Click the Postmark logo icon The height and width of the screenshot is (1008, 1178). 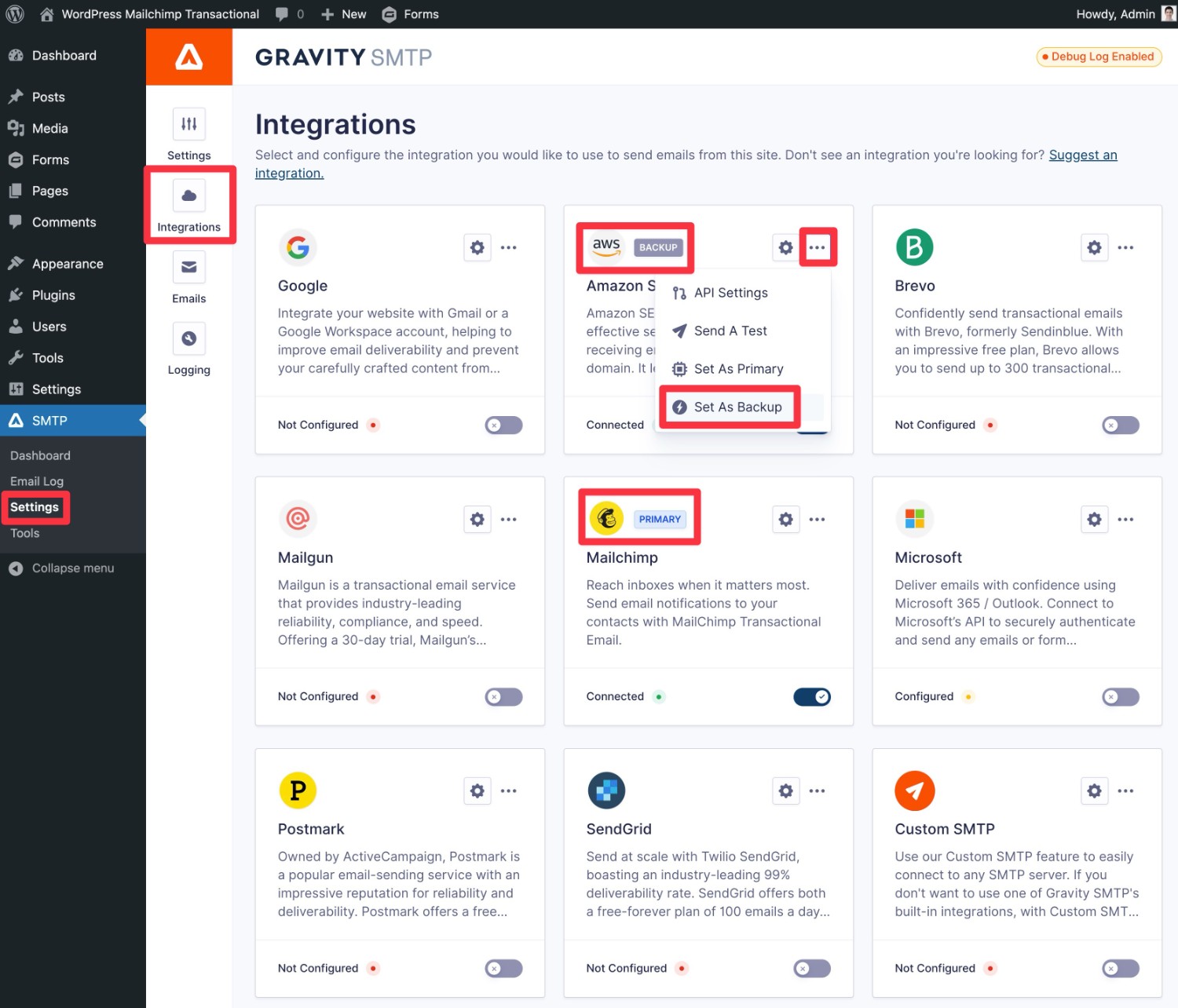pyautogui.click(x=298, y=791)
